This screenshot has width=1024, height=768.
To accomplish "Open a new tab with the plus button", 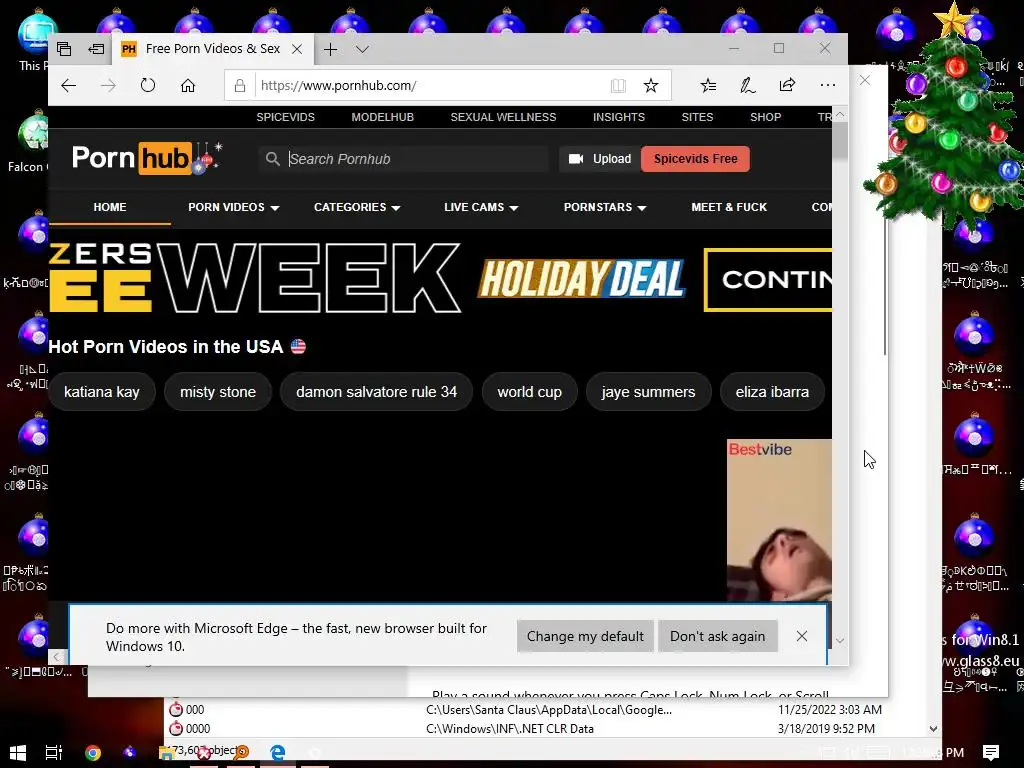I will point(330,49).
